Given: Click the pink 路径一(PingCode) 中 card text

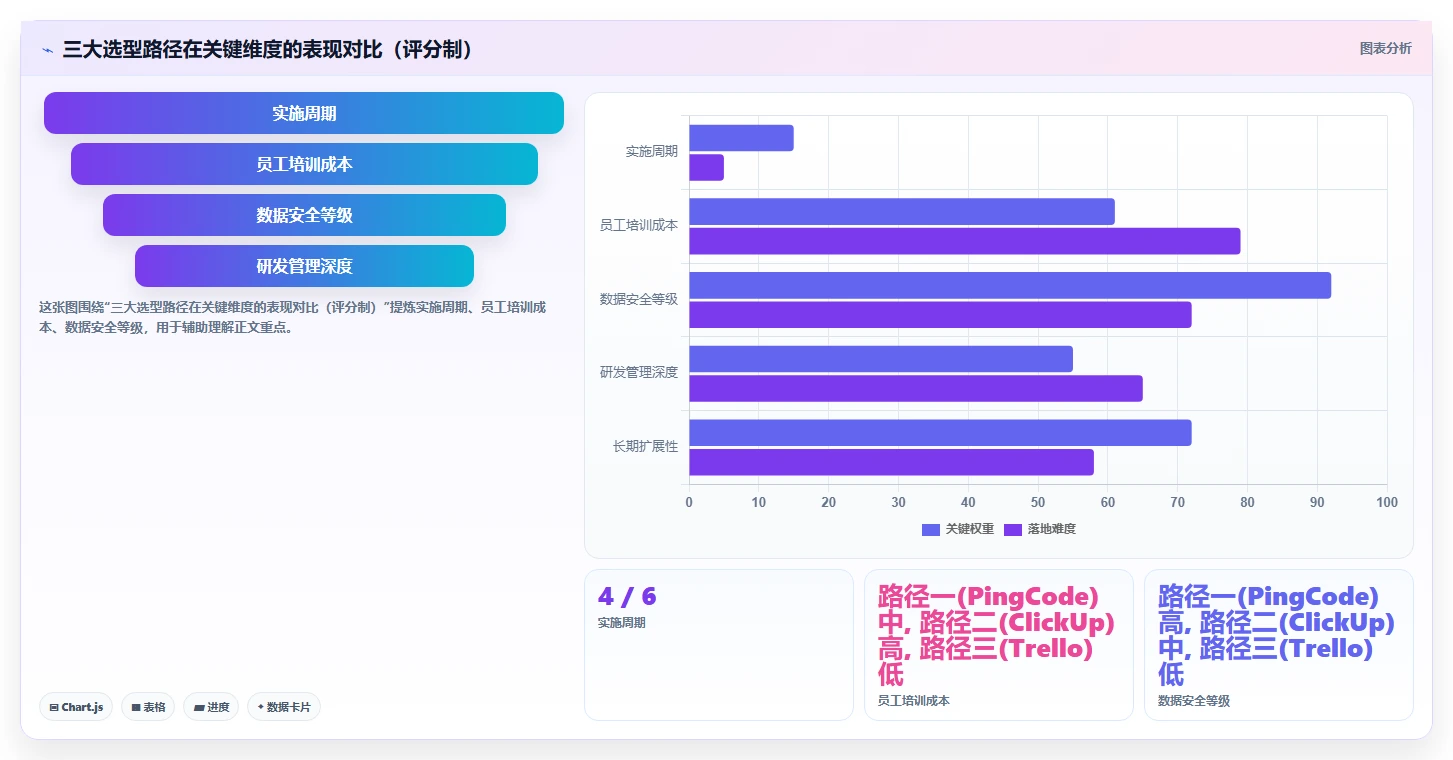Looking at the screenshot, I should [997, 635].
